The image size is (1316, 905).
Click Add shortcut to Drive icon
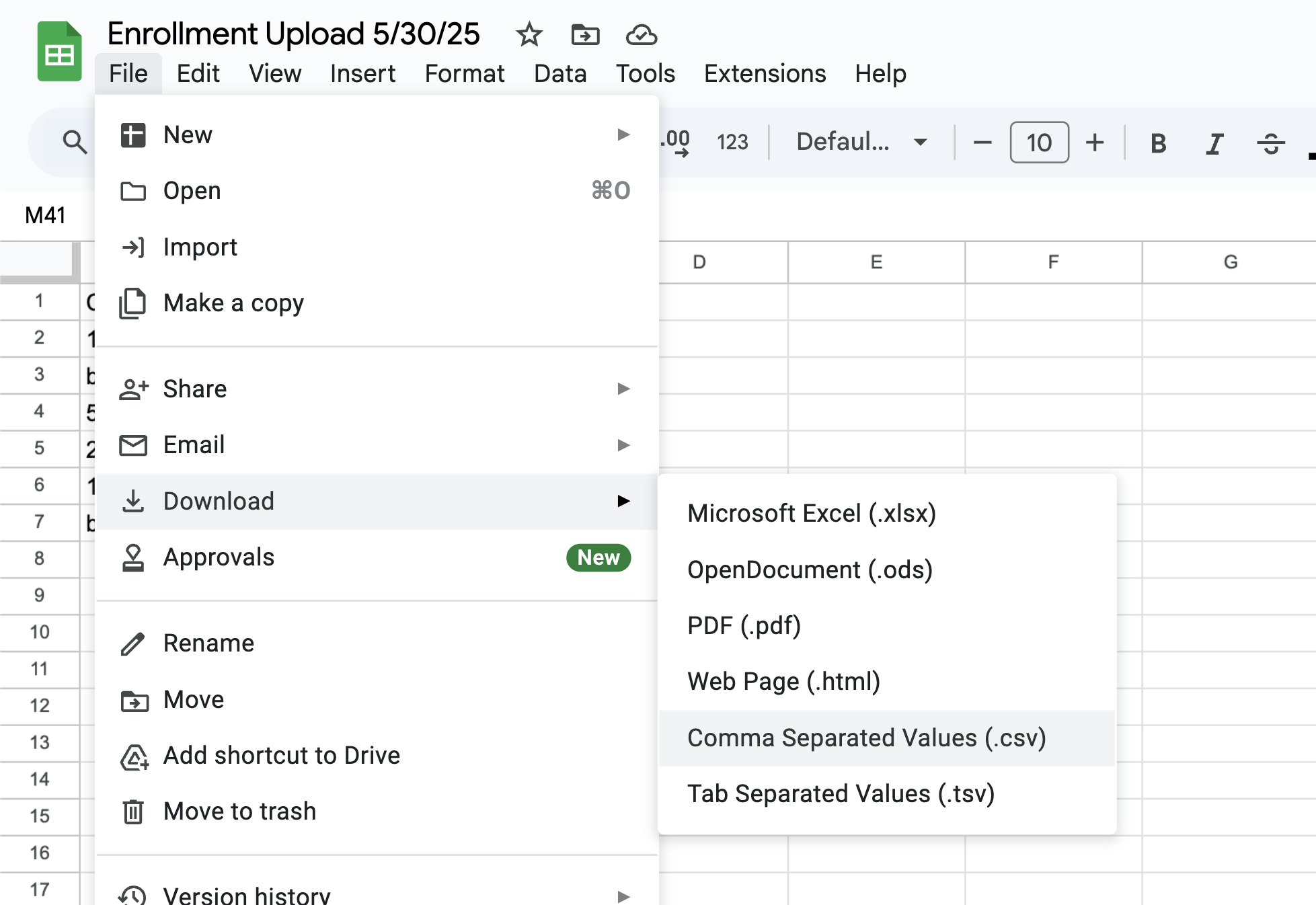(134, 757)
